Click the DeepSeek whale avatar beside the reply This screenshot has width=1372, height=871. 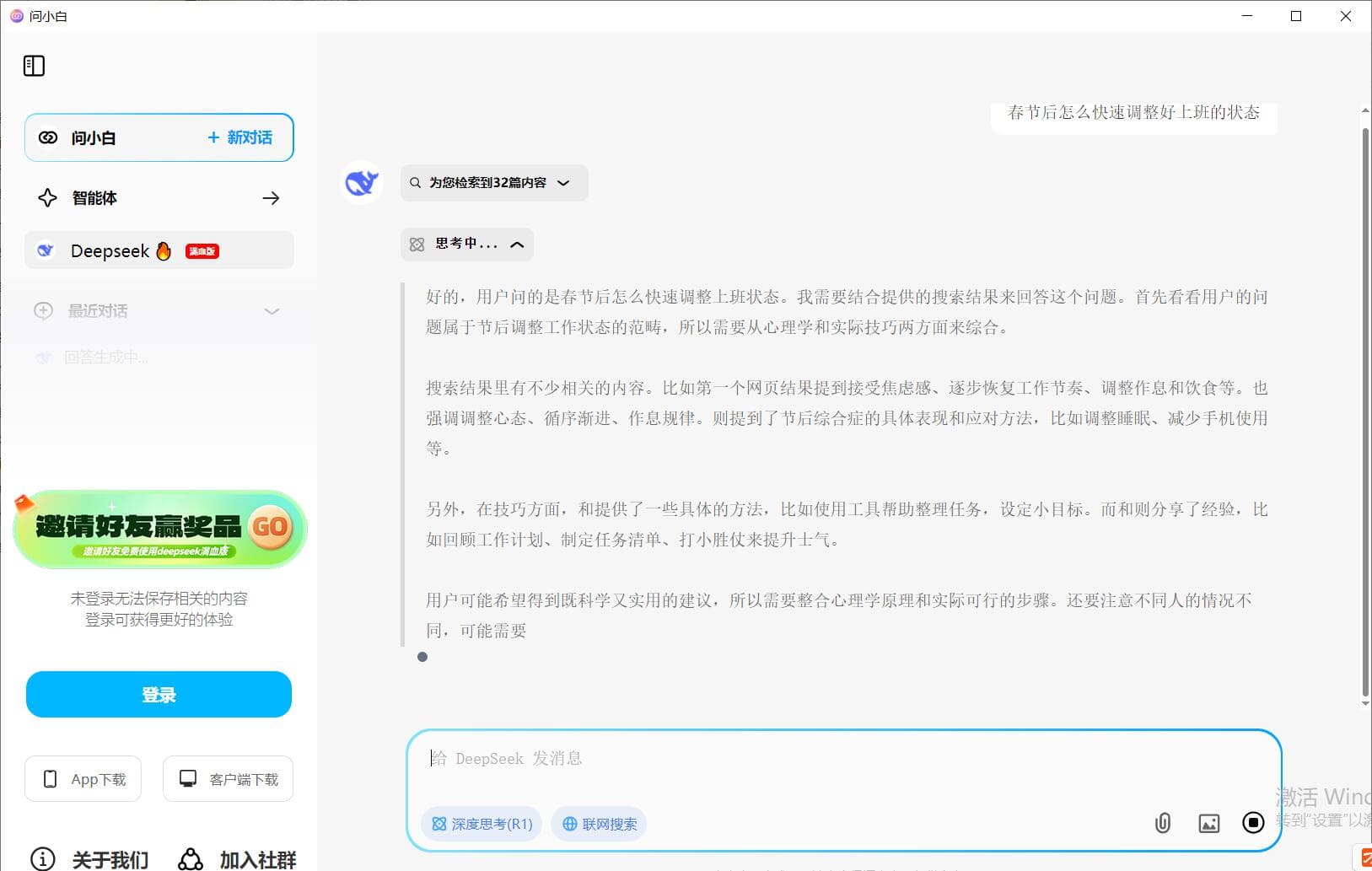pyautogui.click(x=362, y=183)
